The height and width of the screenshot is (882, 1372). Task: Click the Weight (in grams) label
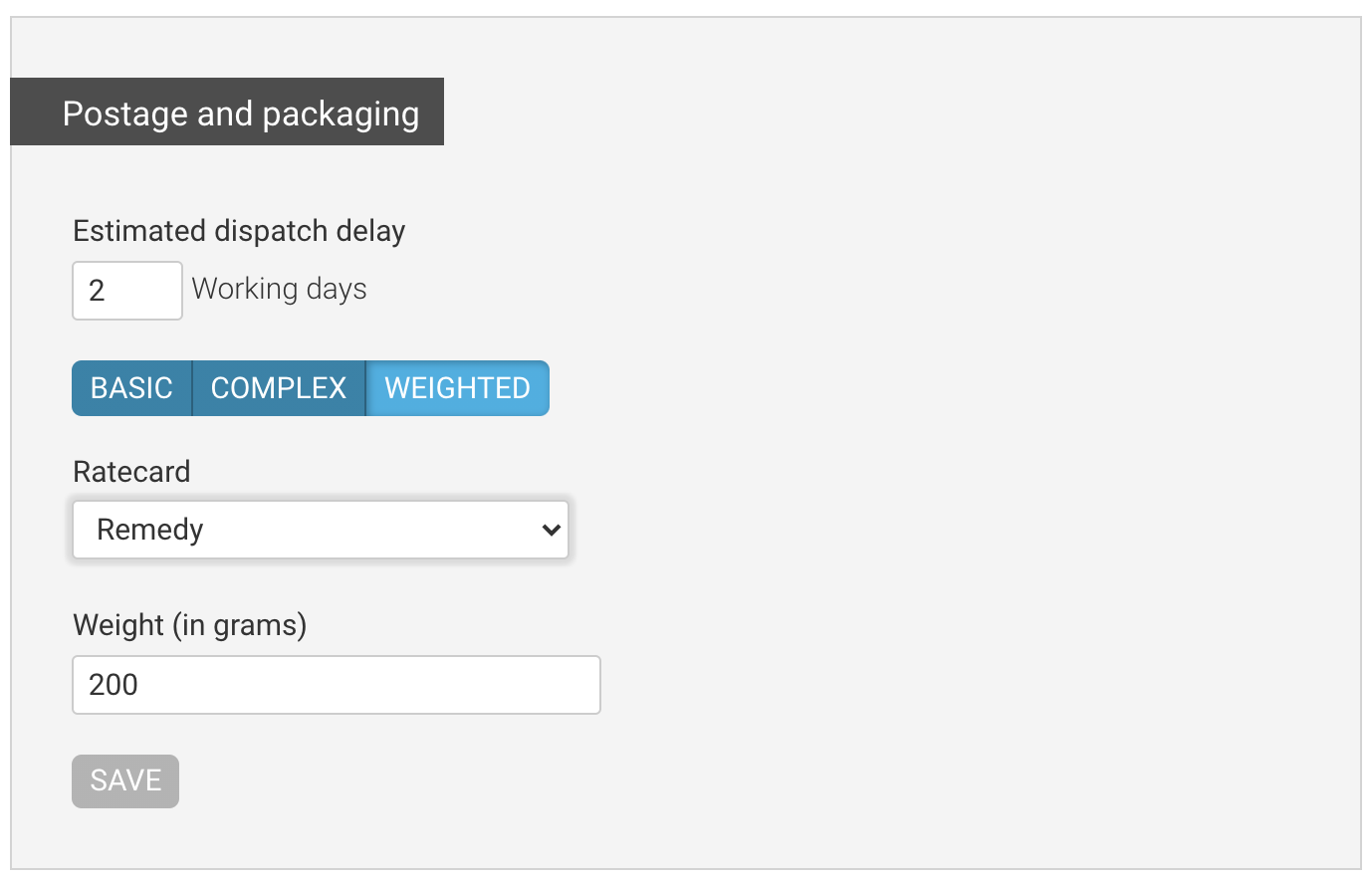(x=189, y=625)
